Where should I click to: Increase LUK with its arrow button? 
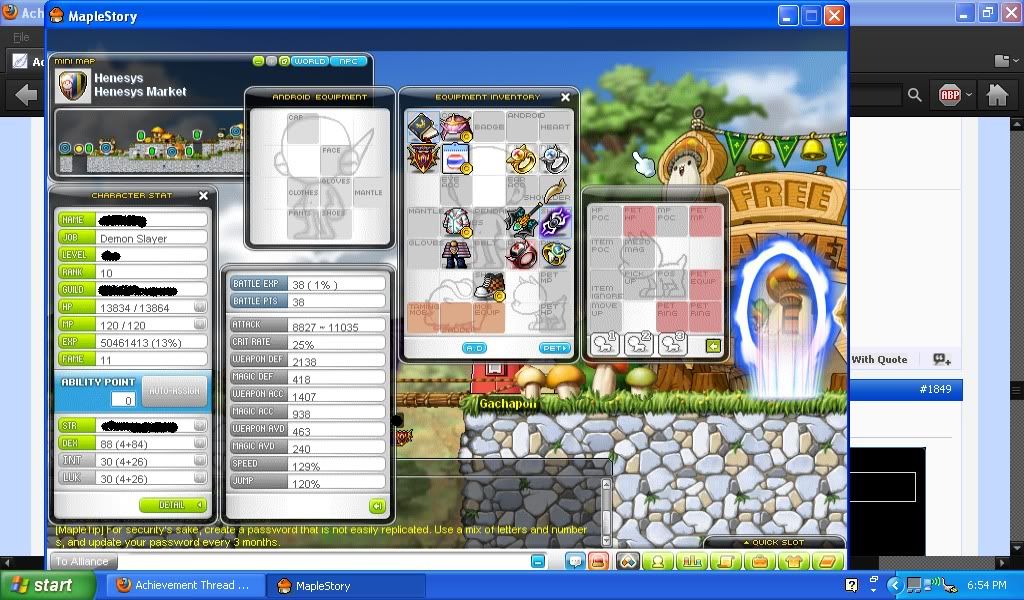pos(200,478)
